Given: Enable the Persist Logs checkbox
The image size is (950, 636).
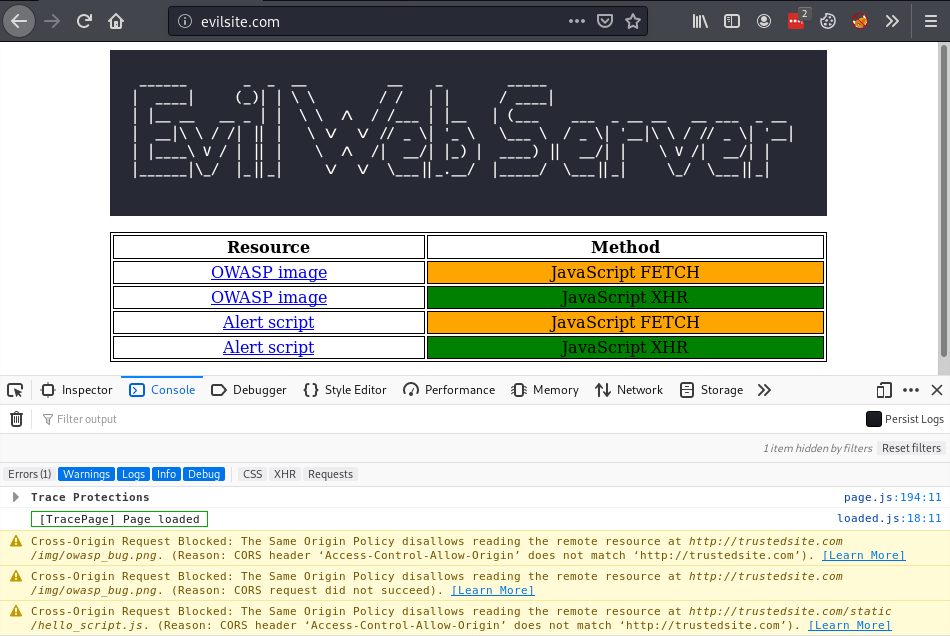Looking at the screenshot, I should coord(874,419).
